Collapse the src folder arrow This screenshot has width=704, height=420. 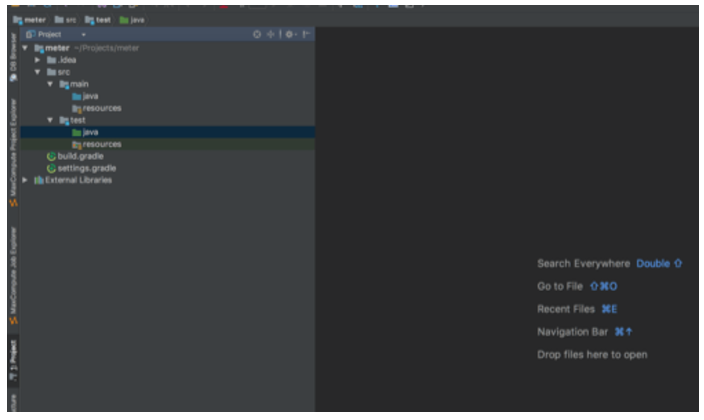38,72
